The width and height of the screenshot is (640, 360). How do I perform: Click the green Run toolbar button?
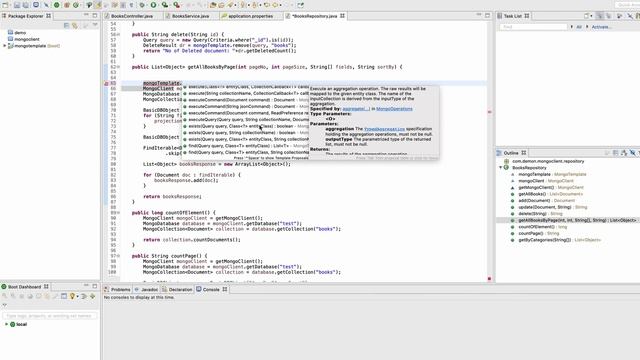click(153, 5)
